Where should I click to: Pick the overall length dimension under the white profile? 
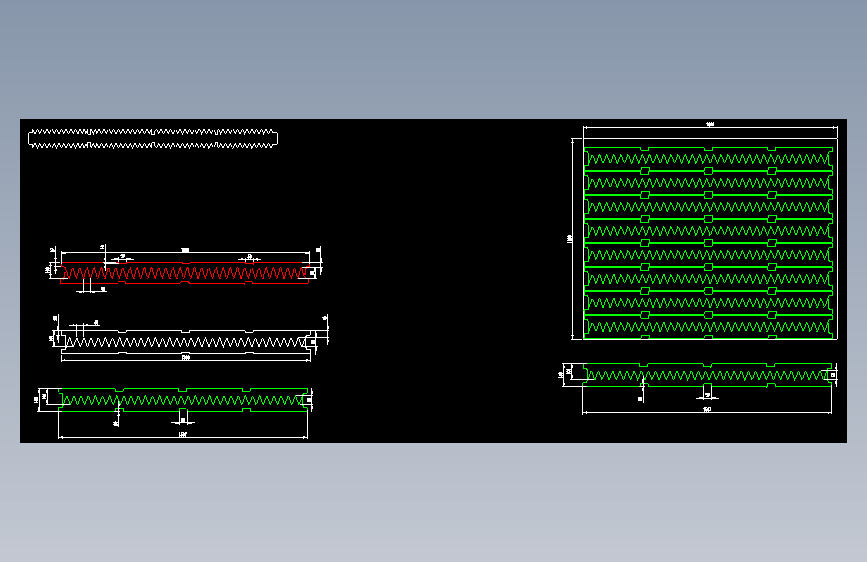tap(186, 358)
